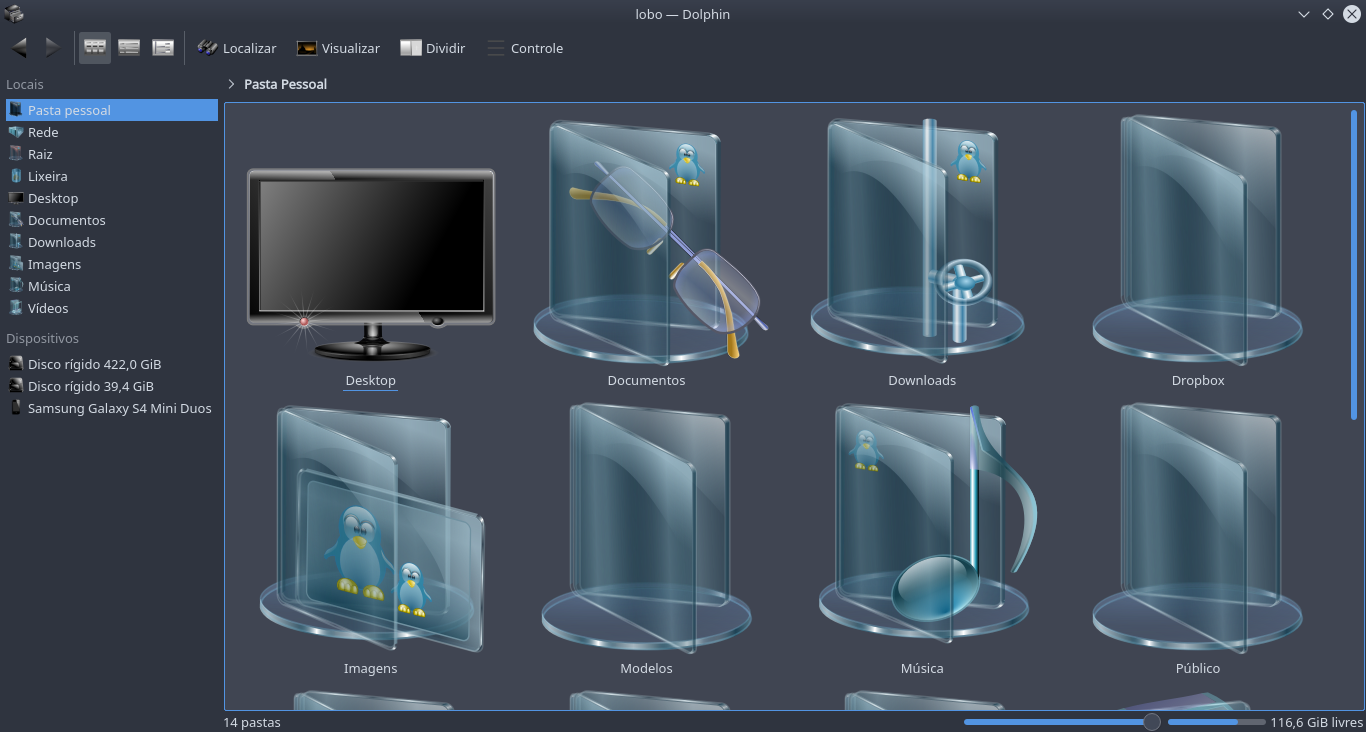Switch to icons view mode
This screenshot has width=1366, height=732.
click(x=94, y=47)
